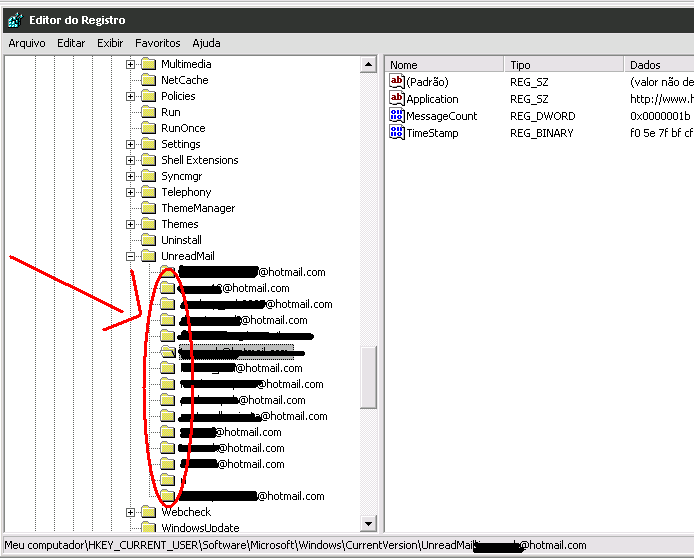Click the WindowsUpdate folder icon
The width and height of the screenshot is (694, 558).
[149, 528]
